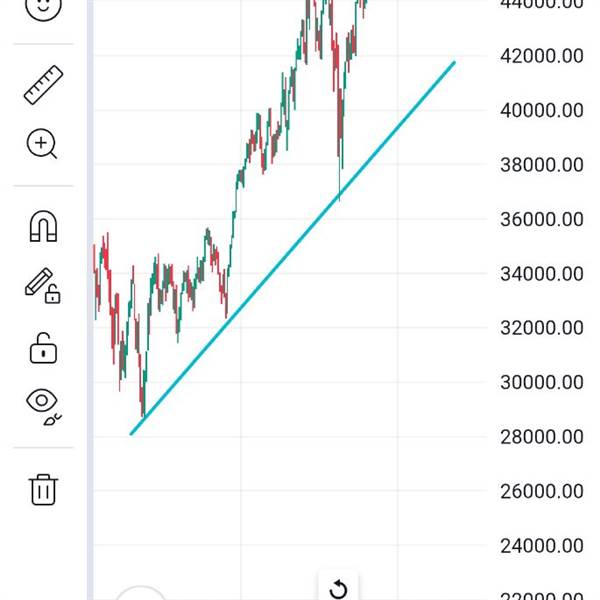Click the 36000.00 price label
The height and width of the screenshot is (600, 600).
(x=541, y=219)
